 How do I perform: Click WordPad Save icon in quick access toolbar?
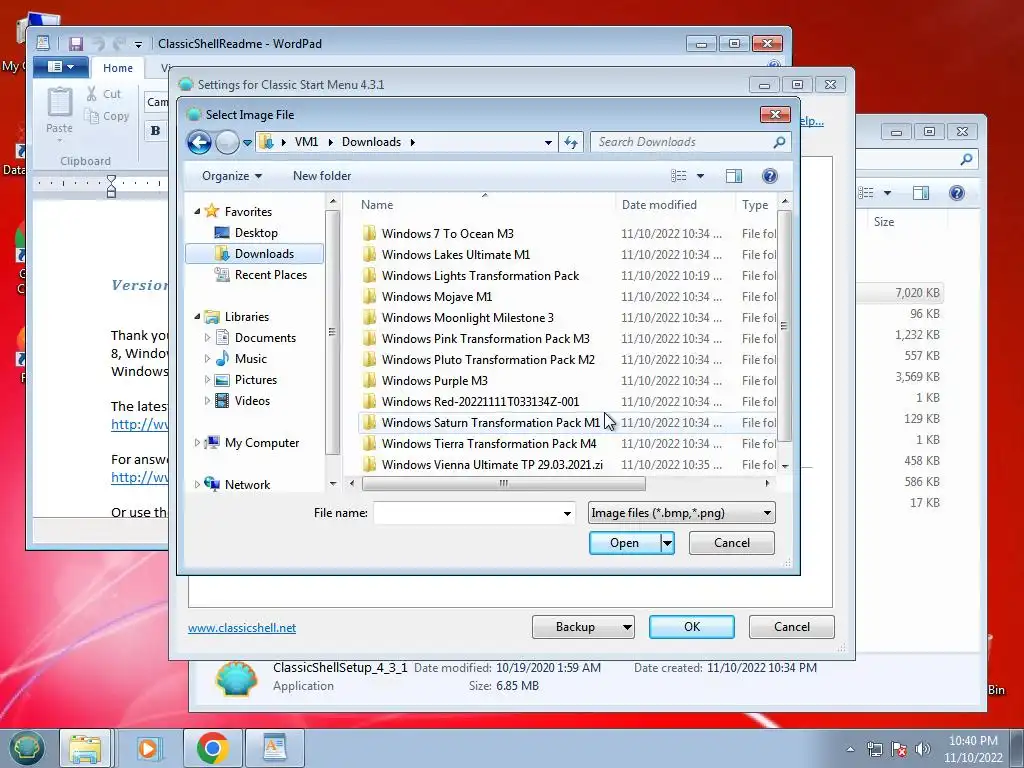point(76,44)
